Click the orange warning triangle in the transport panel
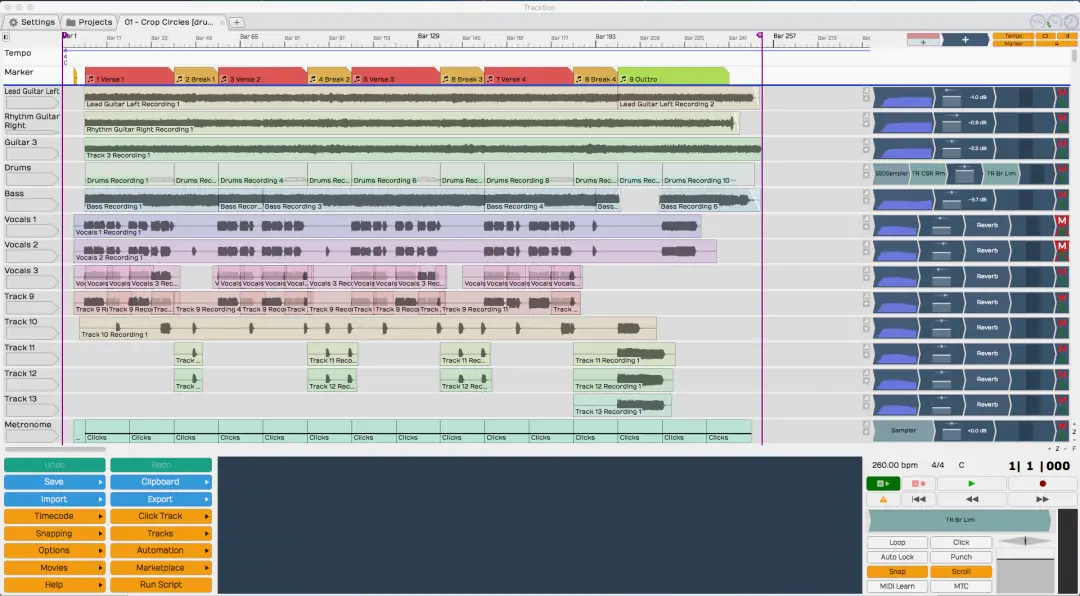Screen dimensions: 1080x596 (x=884, y=498)
